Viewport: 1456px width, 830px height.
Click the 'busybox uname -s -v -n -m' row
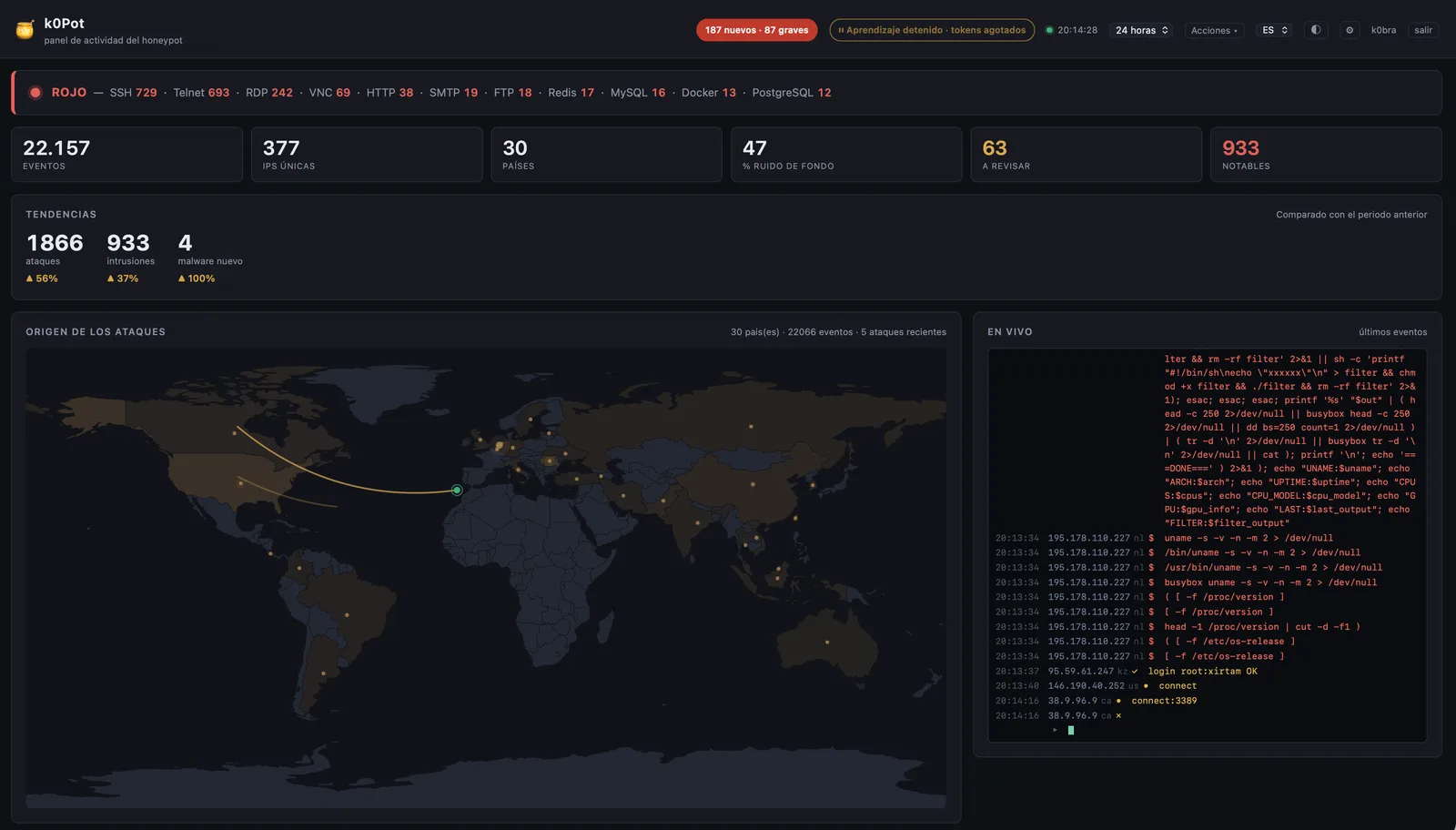coord(1207,582)
